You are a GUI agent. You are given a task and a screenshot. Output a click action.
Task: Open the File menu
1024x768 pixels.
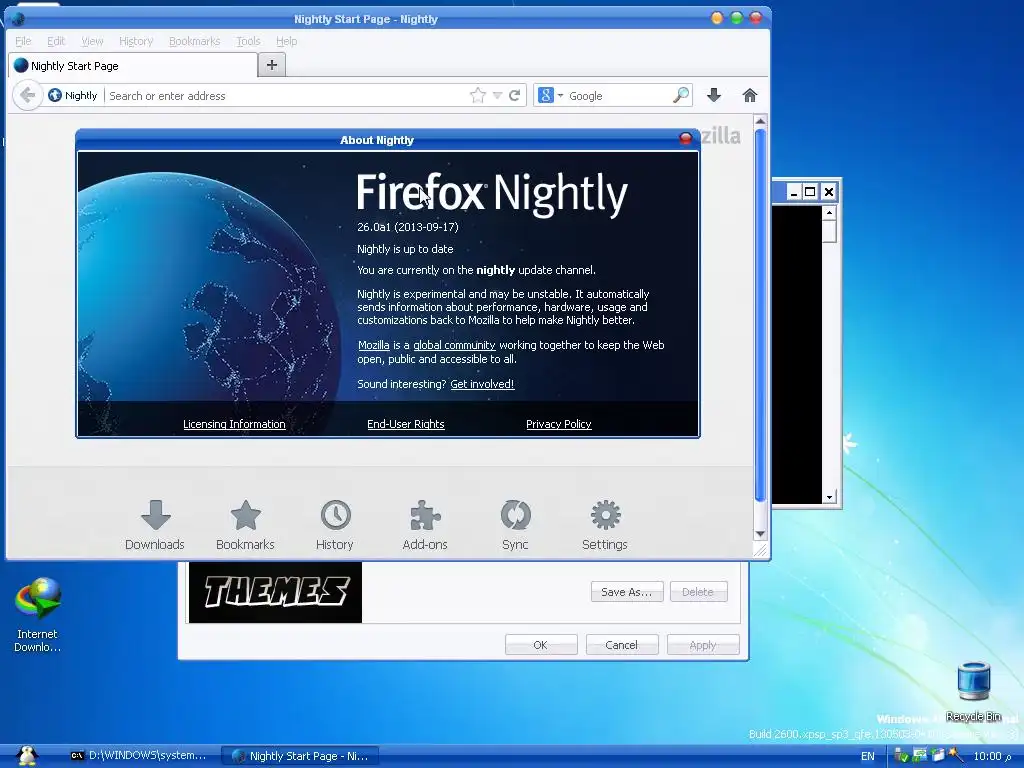point(23,41)
